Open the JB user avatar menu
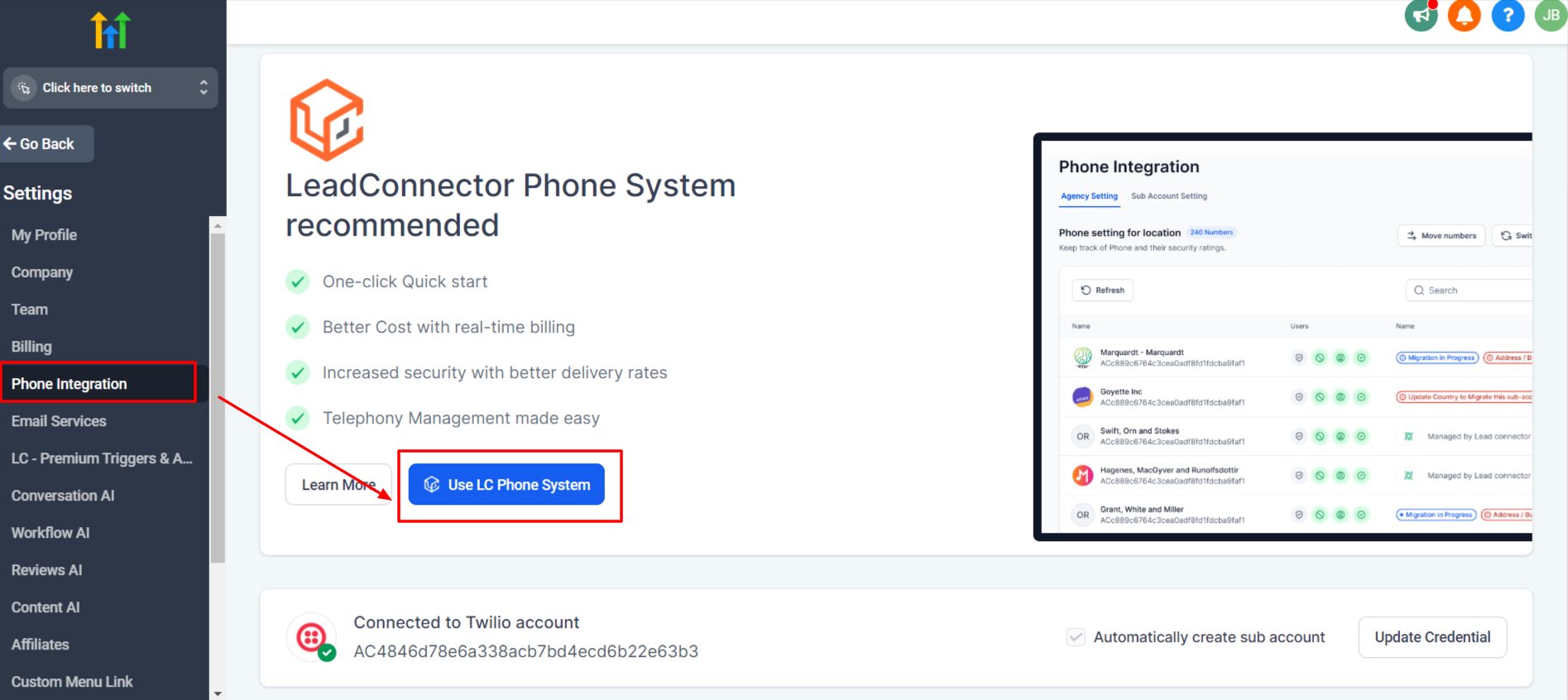 [x=1551, y=15]
